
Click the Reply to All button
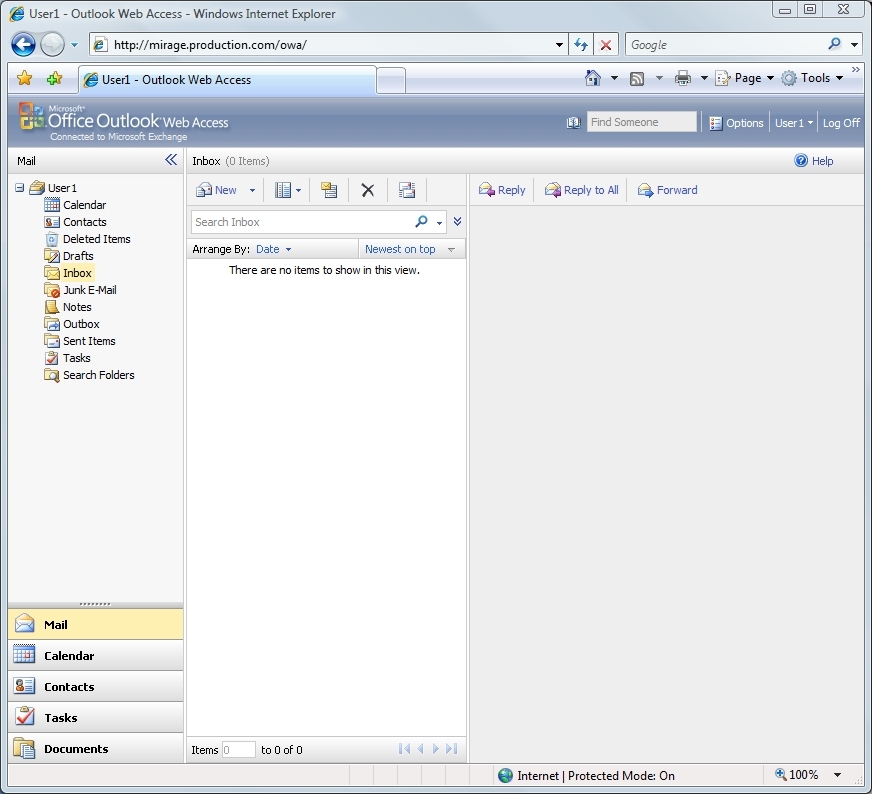(581, 190)
